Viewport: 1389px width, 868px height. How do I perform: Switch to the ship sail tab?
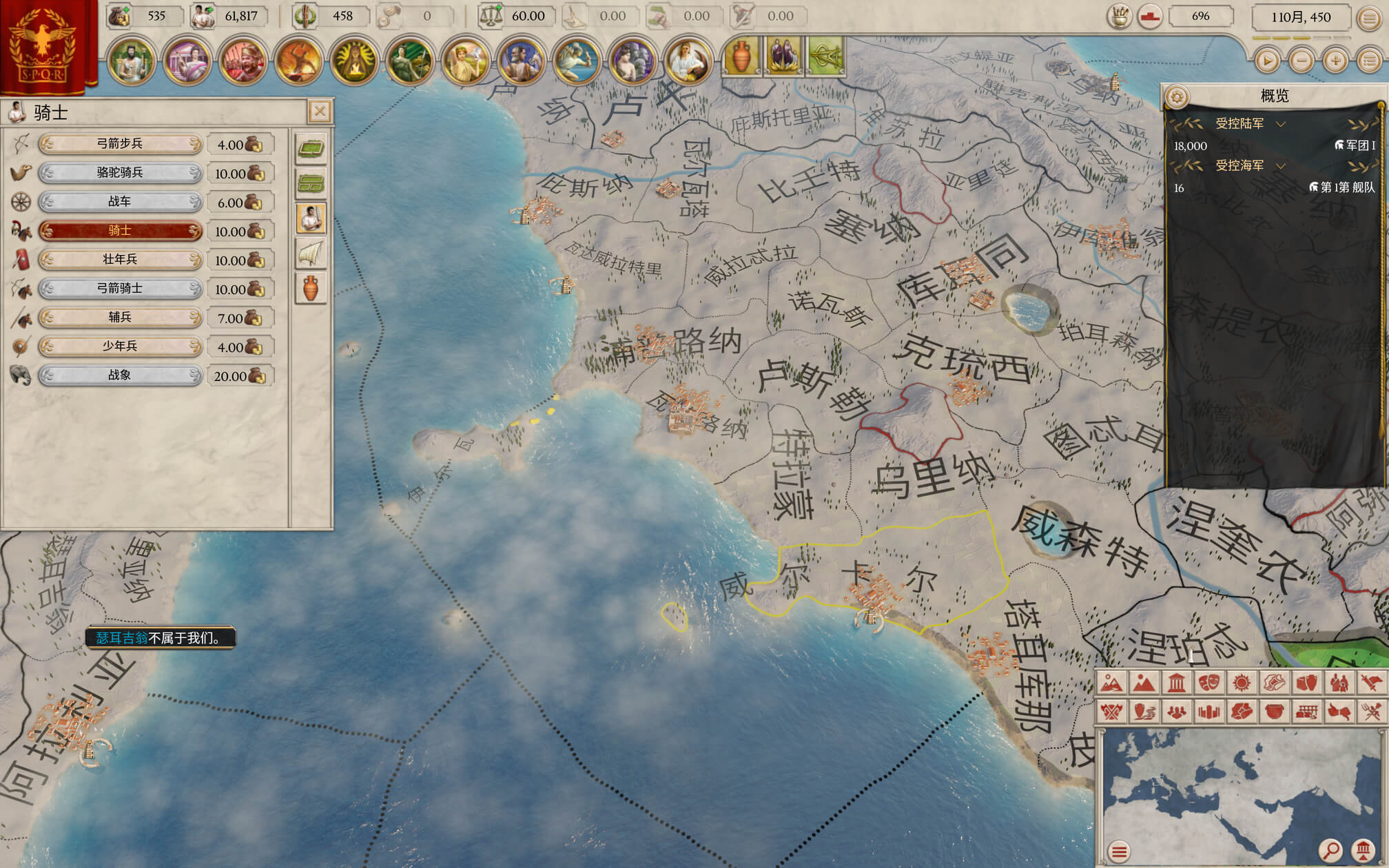pos(311,254)
